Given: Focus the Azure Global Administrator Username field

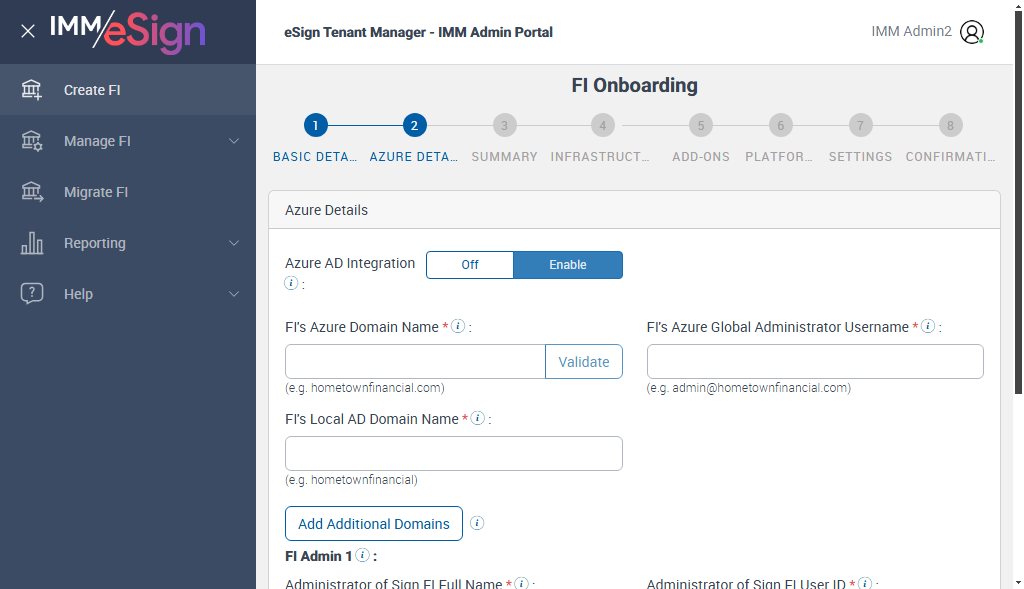Looking at the screenshot, I should point(815,361).
